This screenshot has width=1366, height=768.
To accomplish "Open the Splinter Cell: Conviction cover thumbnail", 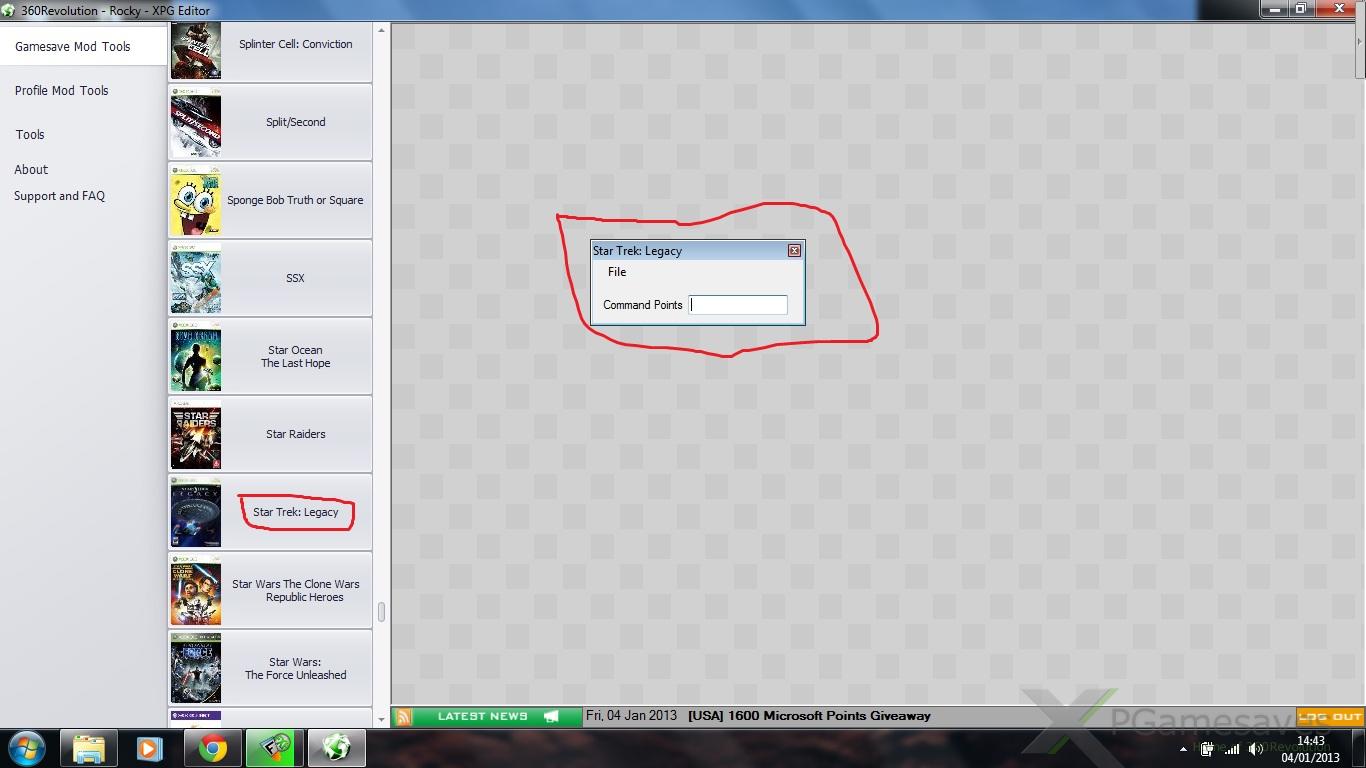I will 196,50.
